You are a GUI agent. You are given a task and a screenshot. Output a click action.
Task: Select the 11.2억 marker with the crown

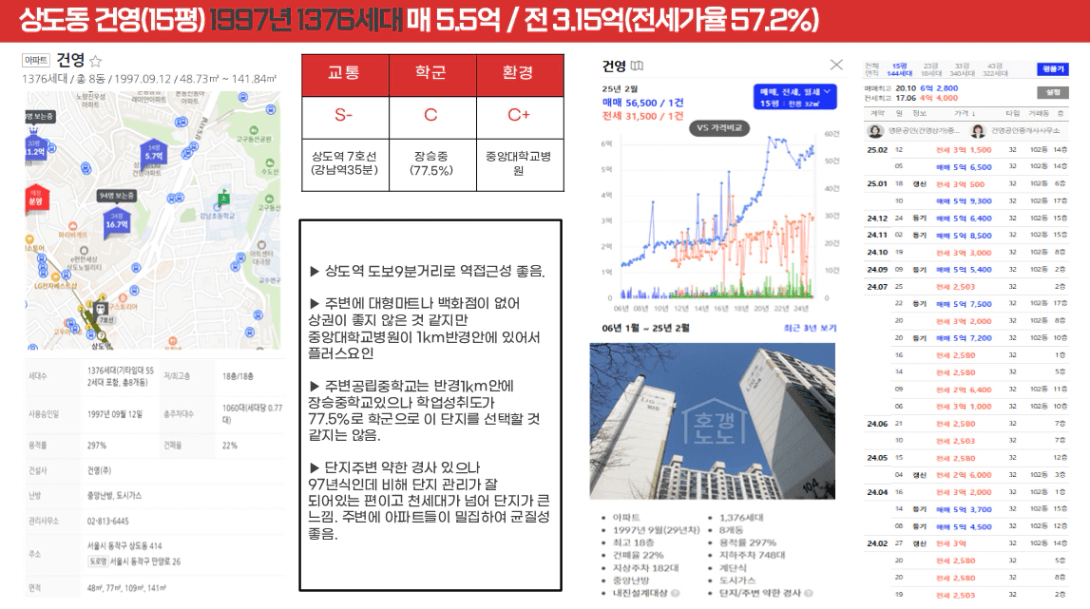click(x=35, y=148)
